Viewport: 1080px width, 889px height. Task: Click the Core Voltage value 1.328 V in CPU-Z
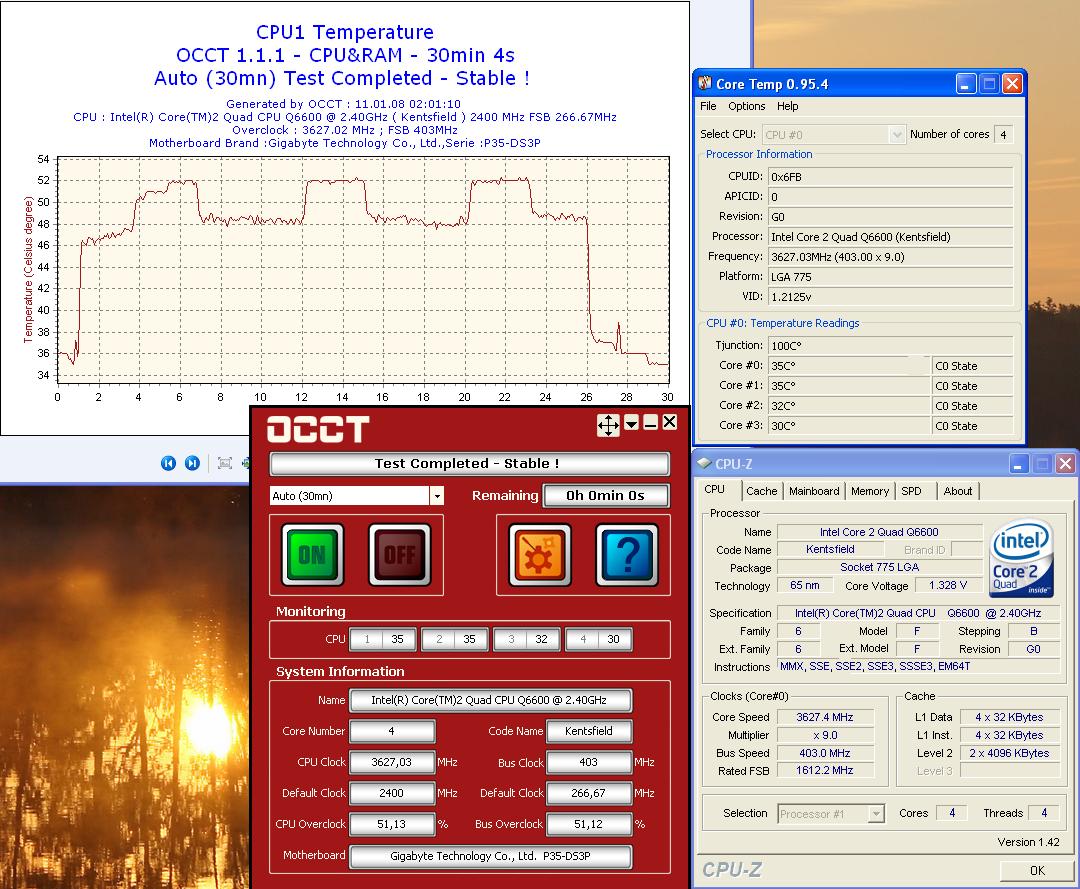[948, 585]
